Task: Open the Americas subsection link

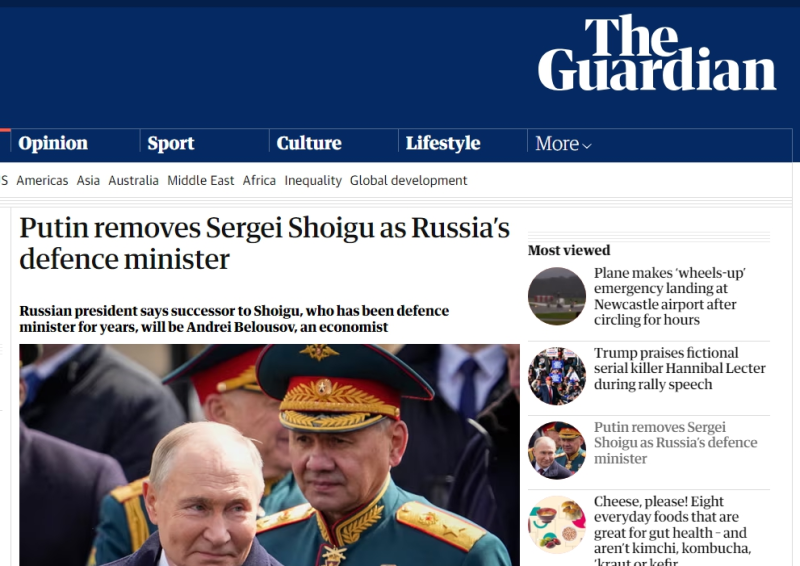Action: tap(42, 180)
